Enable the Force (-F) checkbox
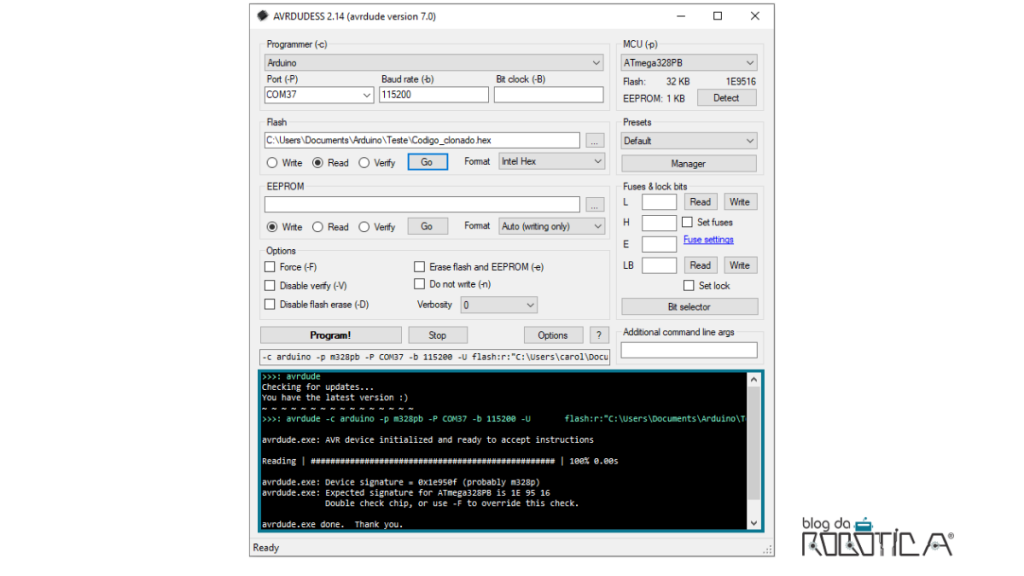 click(270, 266)
